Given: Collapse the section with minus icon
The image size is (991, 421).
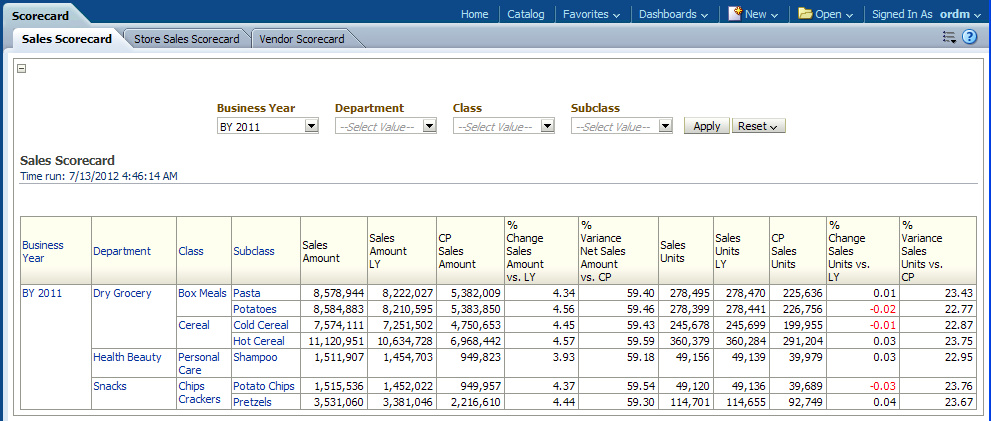Looking at the screenshot, I should click(x=22, y=69).
